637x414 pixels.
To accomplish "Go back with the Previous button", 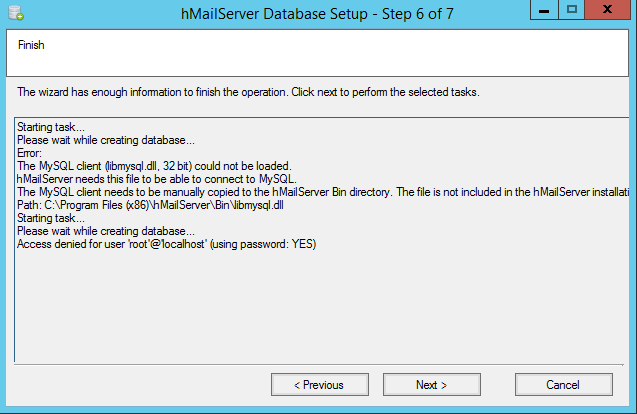I will (x=320, y=384).
